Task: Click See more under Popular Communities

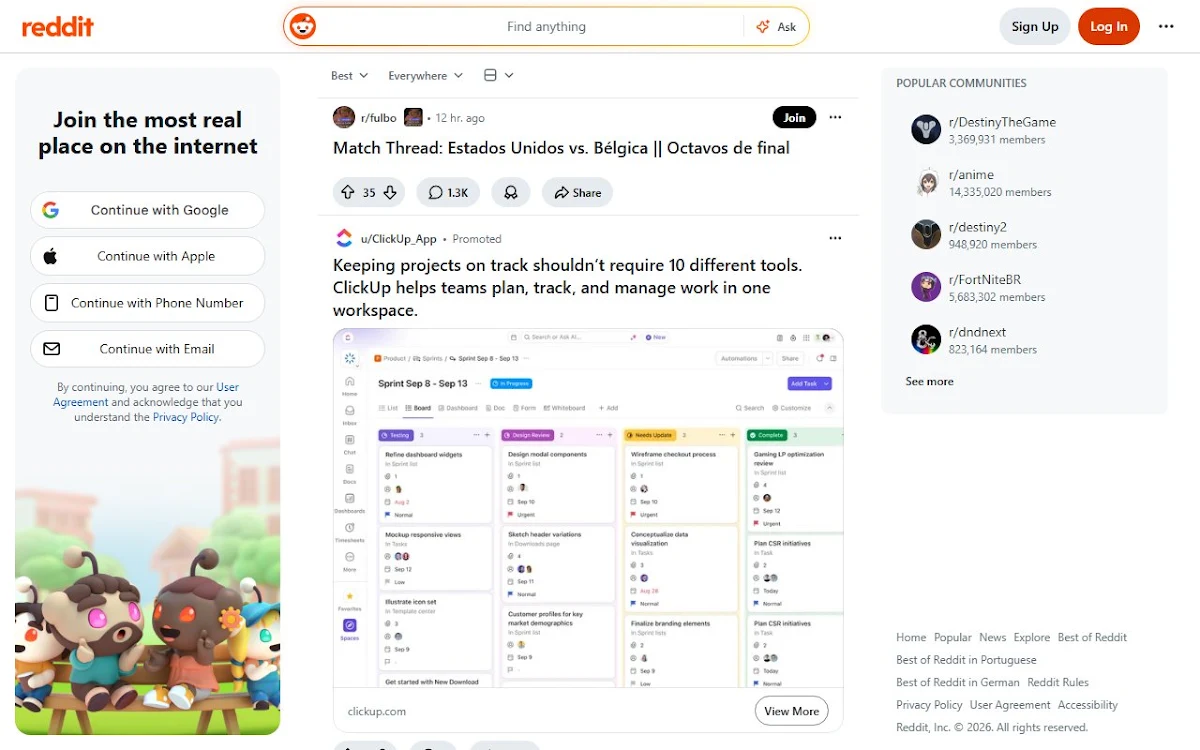Action: (929, 381)
